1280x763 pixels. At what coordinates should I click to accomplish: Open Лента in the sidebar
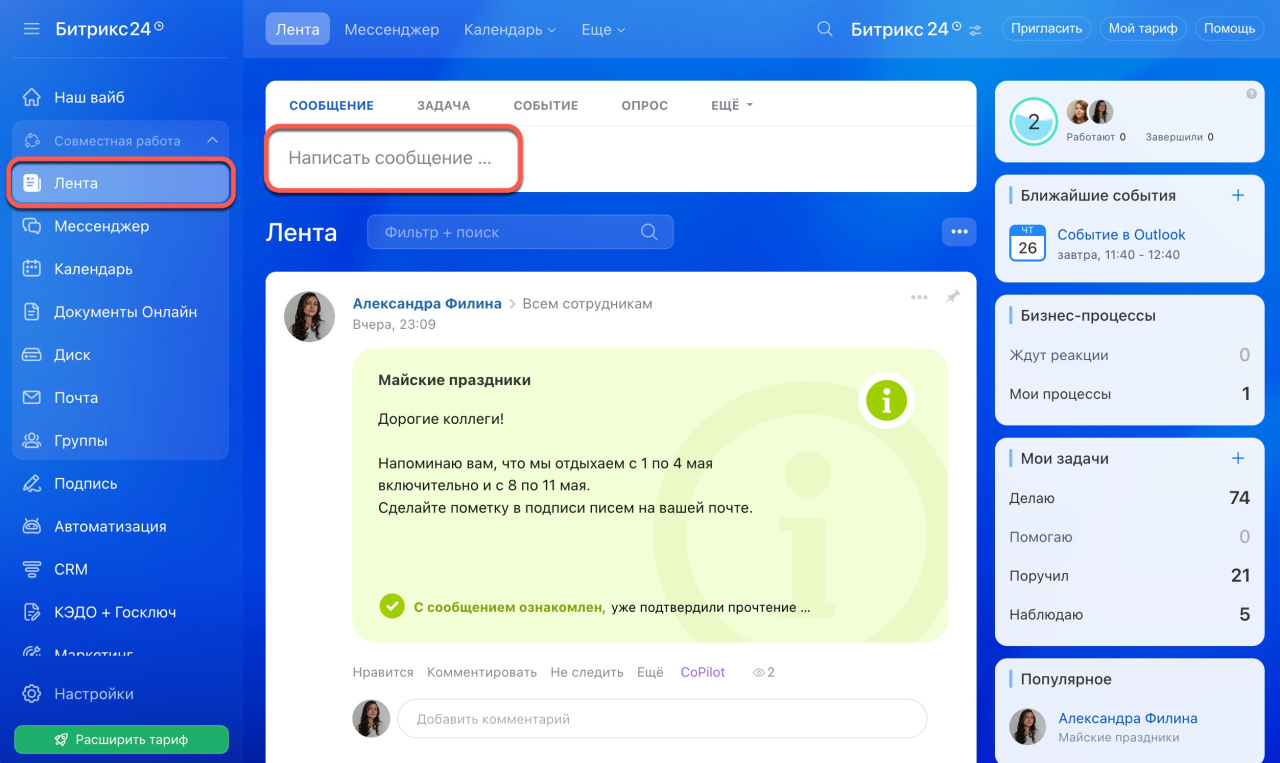(121, 184)
